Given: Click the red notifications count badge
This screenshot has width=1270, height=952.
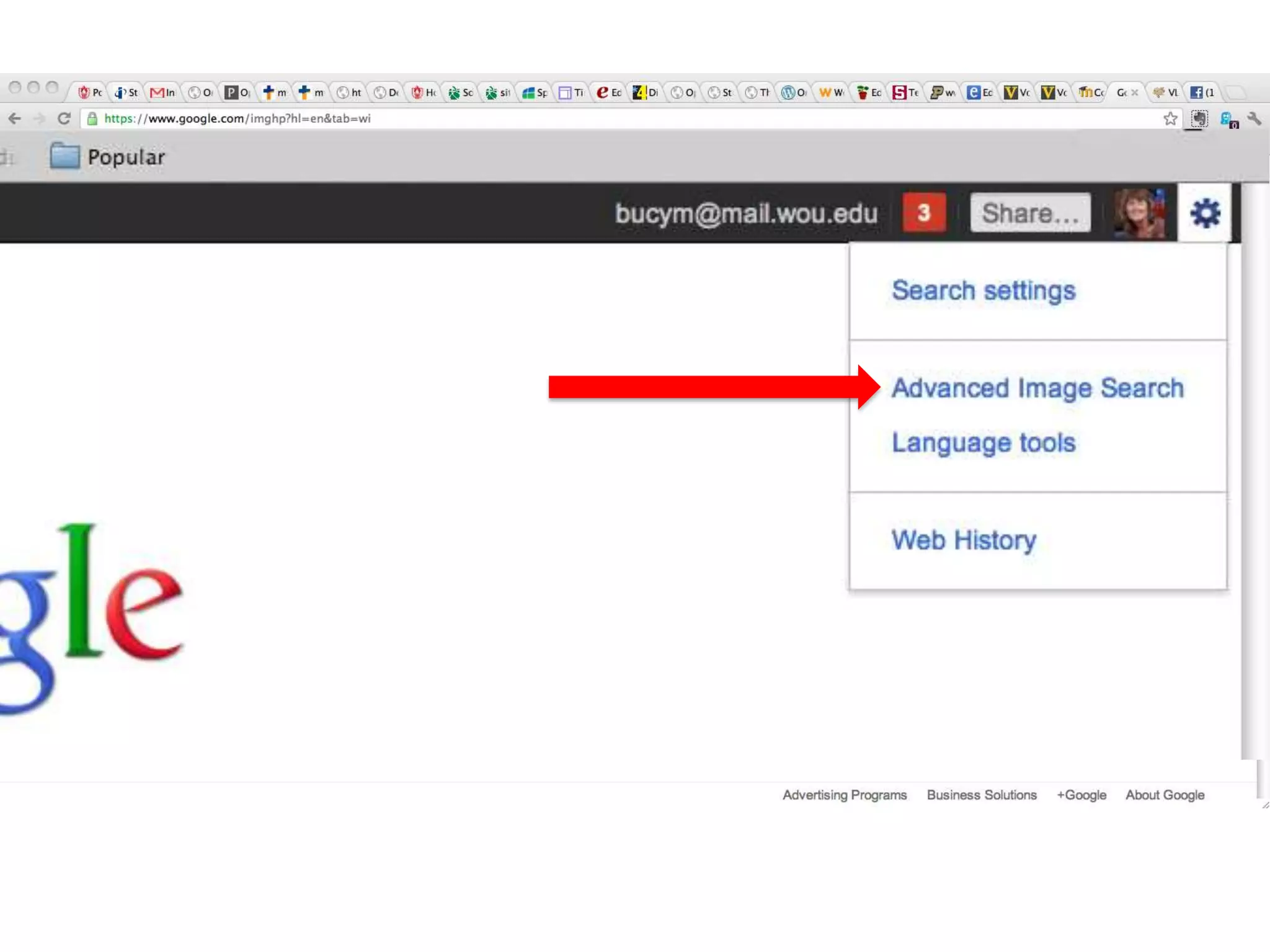Looking at the screenshot, I should click(924, 213).
